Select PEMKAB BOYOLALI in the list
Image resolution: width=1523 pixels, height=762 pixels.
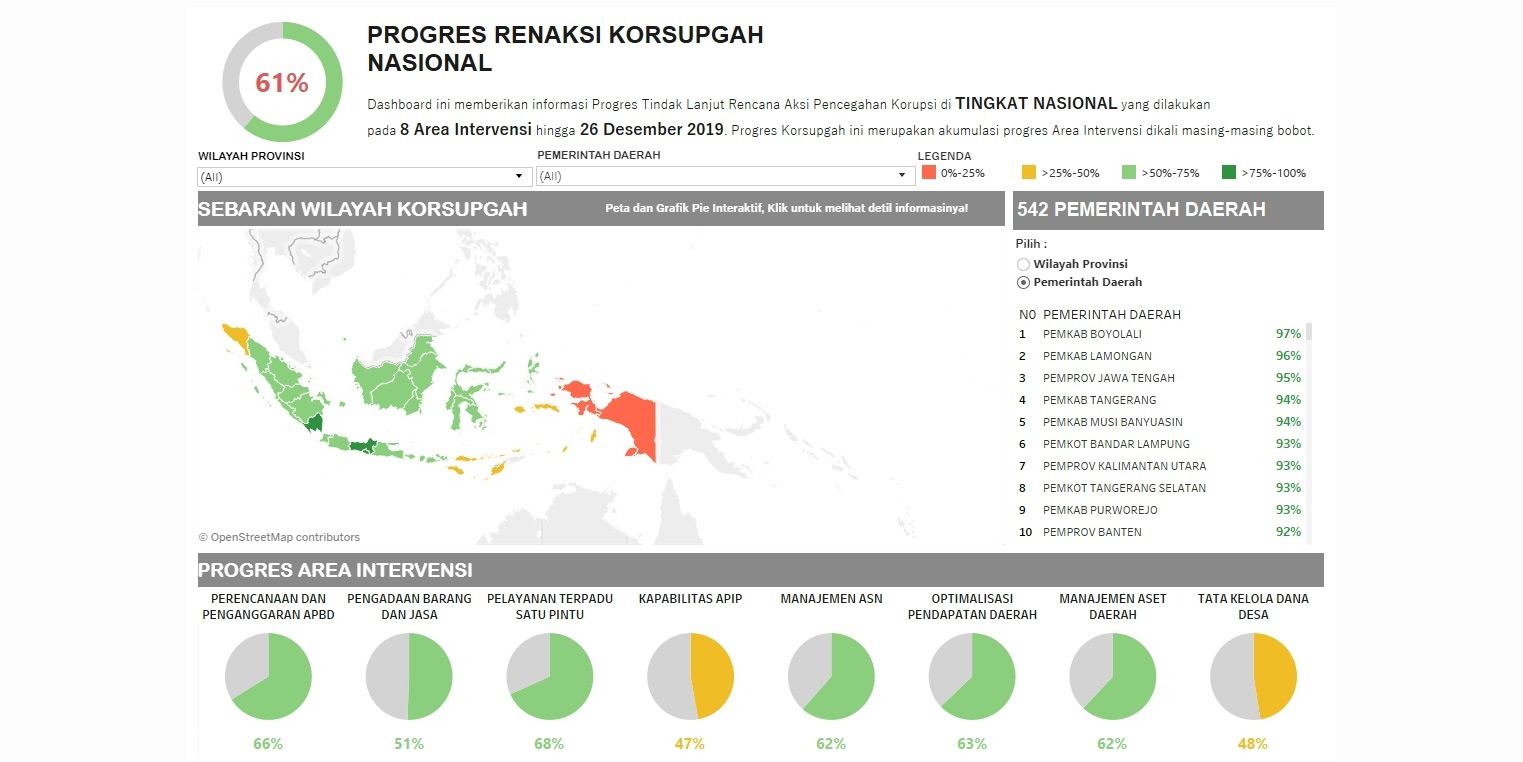pyautogui.click(x=1092, y=334)
